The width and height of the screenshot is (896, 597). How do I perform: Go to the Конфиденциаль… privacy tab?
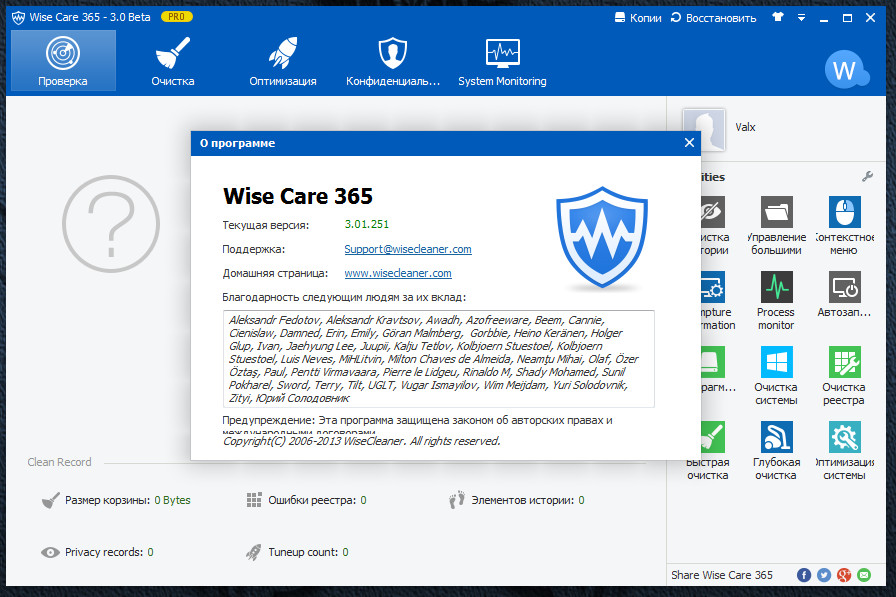pos(393,61)
